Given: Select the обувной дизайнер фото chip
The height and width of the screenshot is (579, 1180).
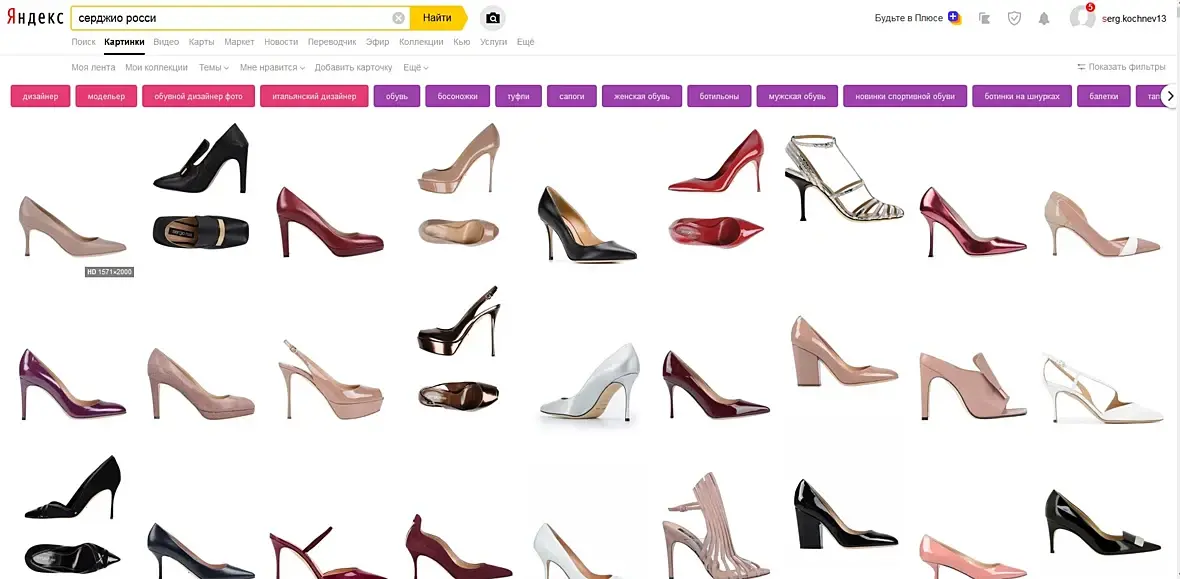Looking at the screenshot, I should 199,96.
